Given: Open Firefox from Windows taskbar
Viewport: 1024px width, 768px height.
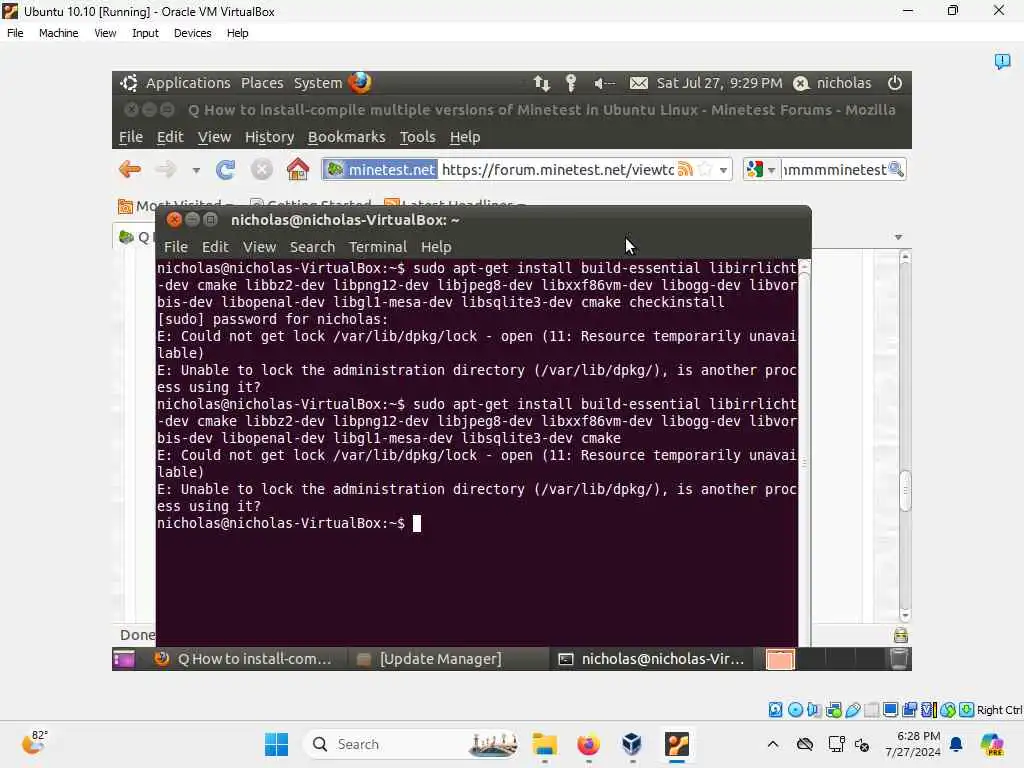Looking at the screenshot, I should point(588,744).
